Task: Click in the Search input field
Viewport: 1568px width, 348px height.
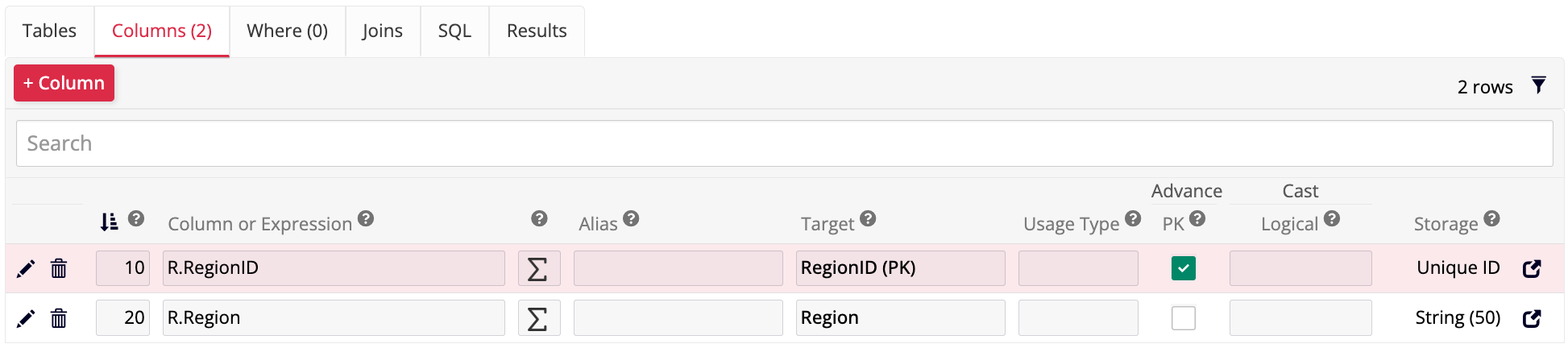Action: (784, 143)
